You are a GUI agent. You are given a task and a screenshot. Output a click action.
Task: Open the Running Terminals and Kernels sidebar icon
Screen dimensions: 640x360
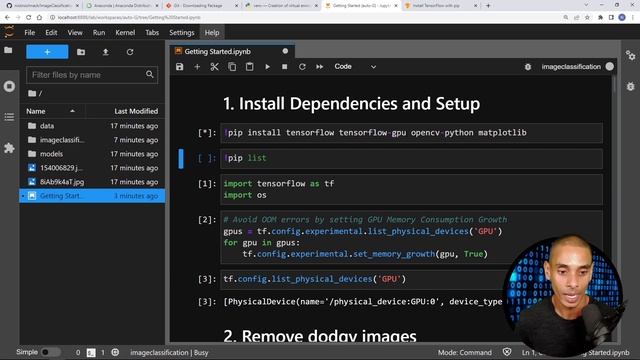coord(9,86)
